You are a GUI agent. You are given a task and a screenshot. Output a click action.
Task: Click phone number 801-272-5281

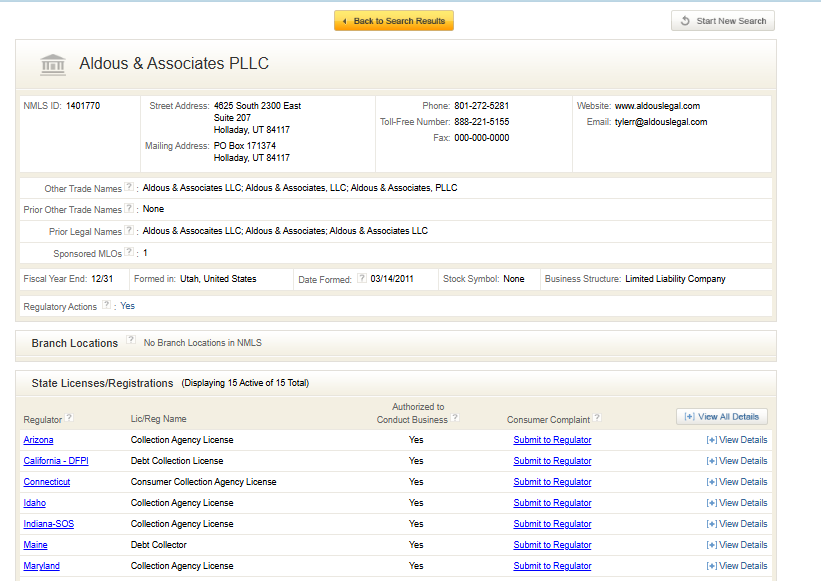point(482,106)
